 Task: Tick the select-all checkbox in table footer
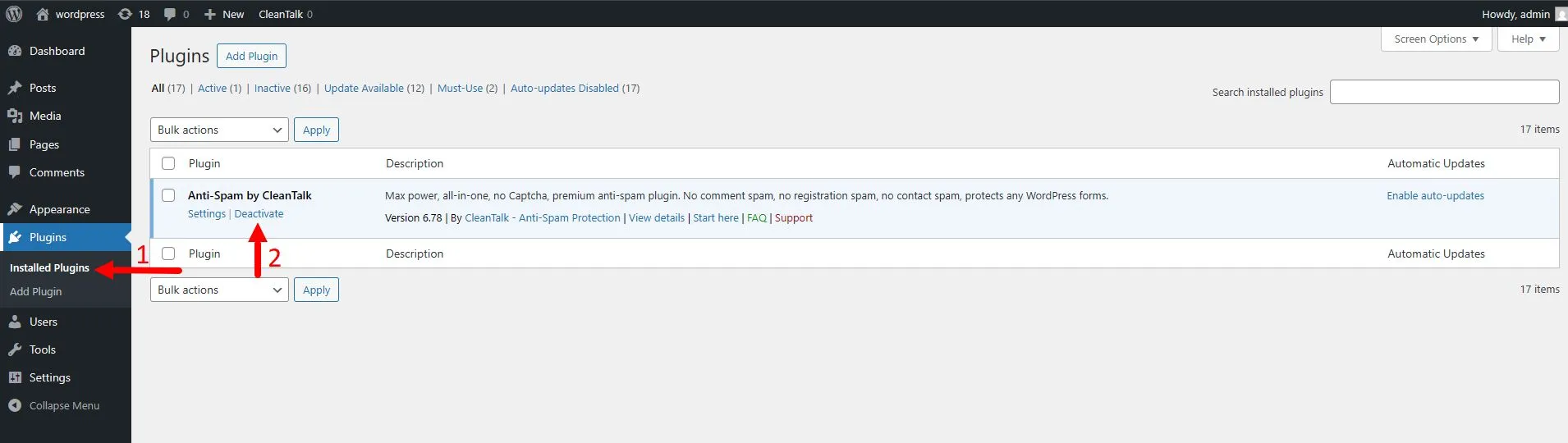pos(168,253)
